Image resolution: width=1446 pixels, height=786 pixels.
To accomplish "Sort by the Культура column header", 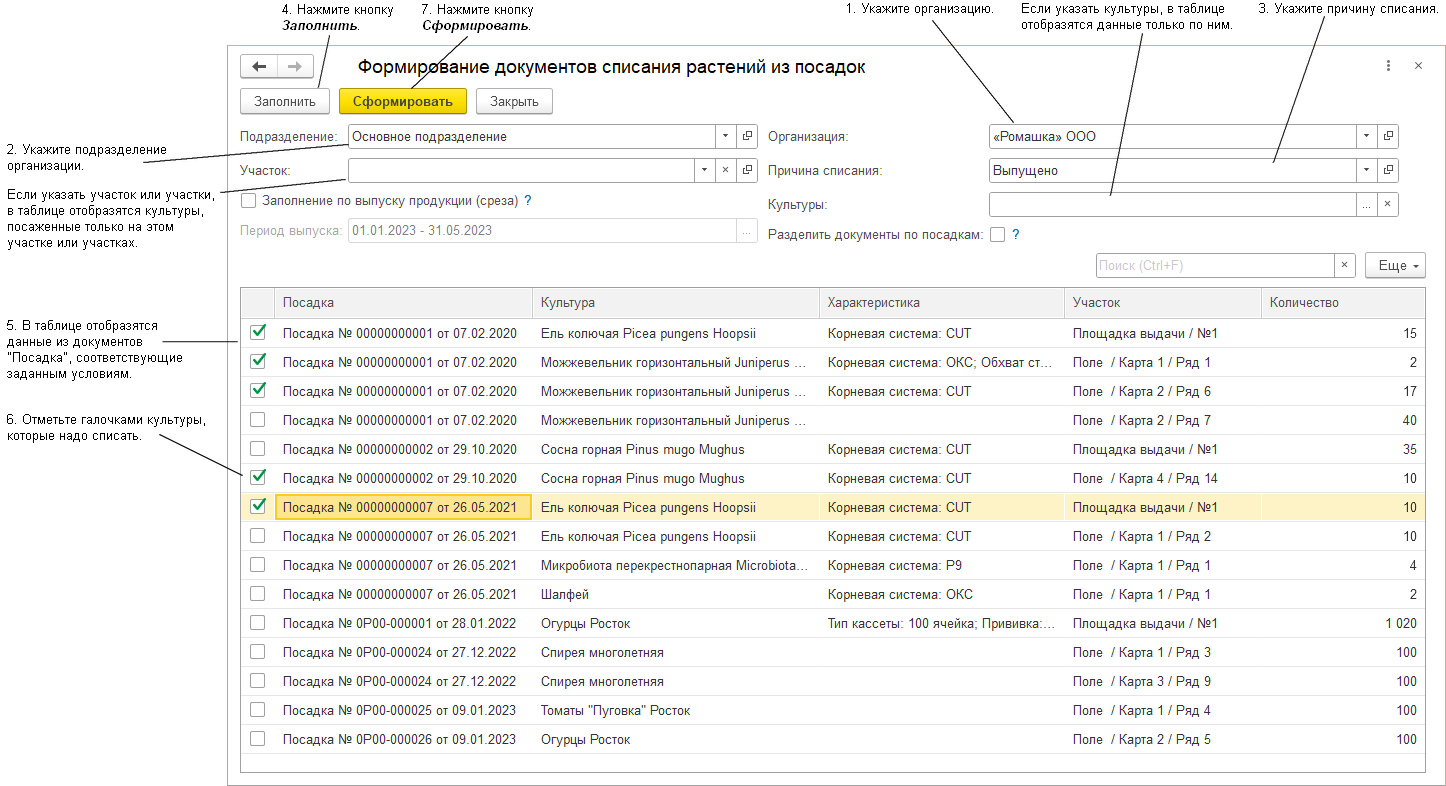I will [675, 303].
